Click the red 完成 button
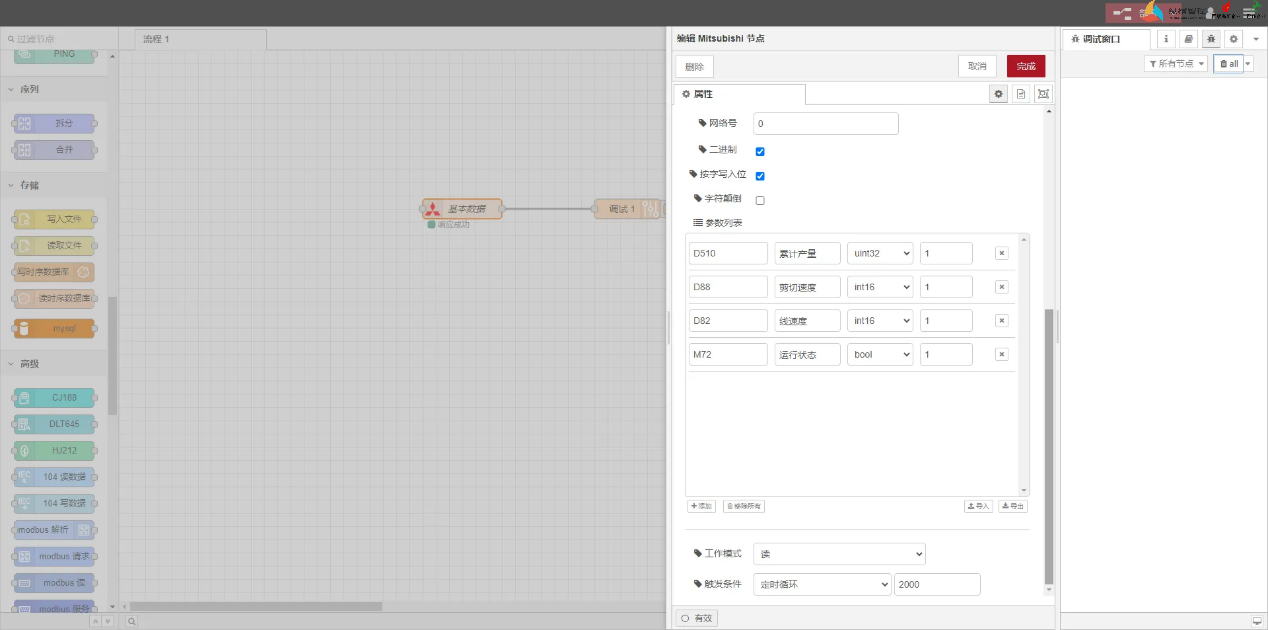 point(1025,66)
